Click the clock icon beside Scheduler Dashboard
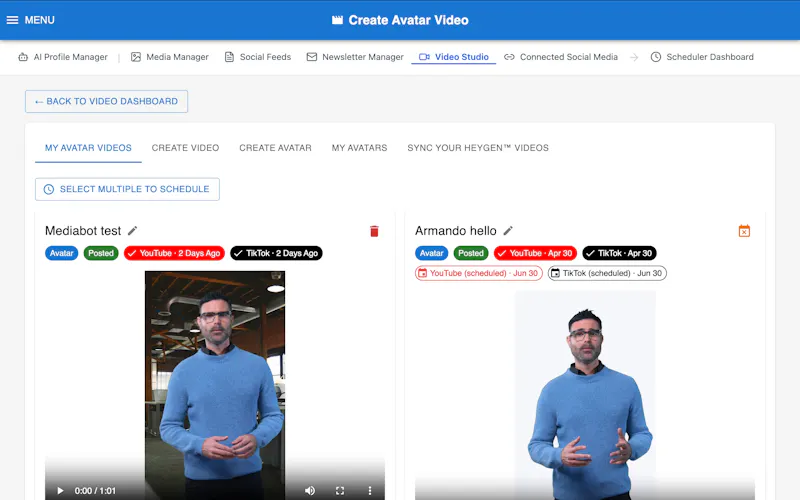 click(x=656, y=57)
